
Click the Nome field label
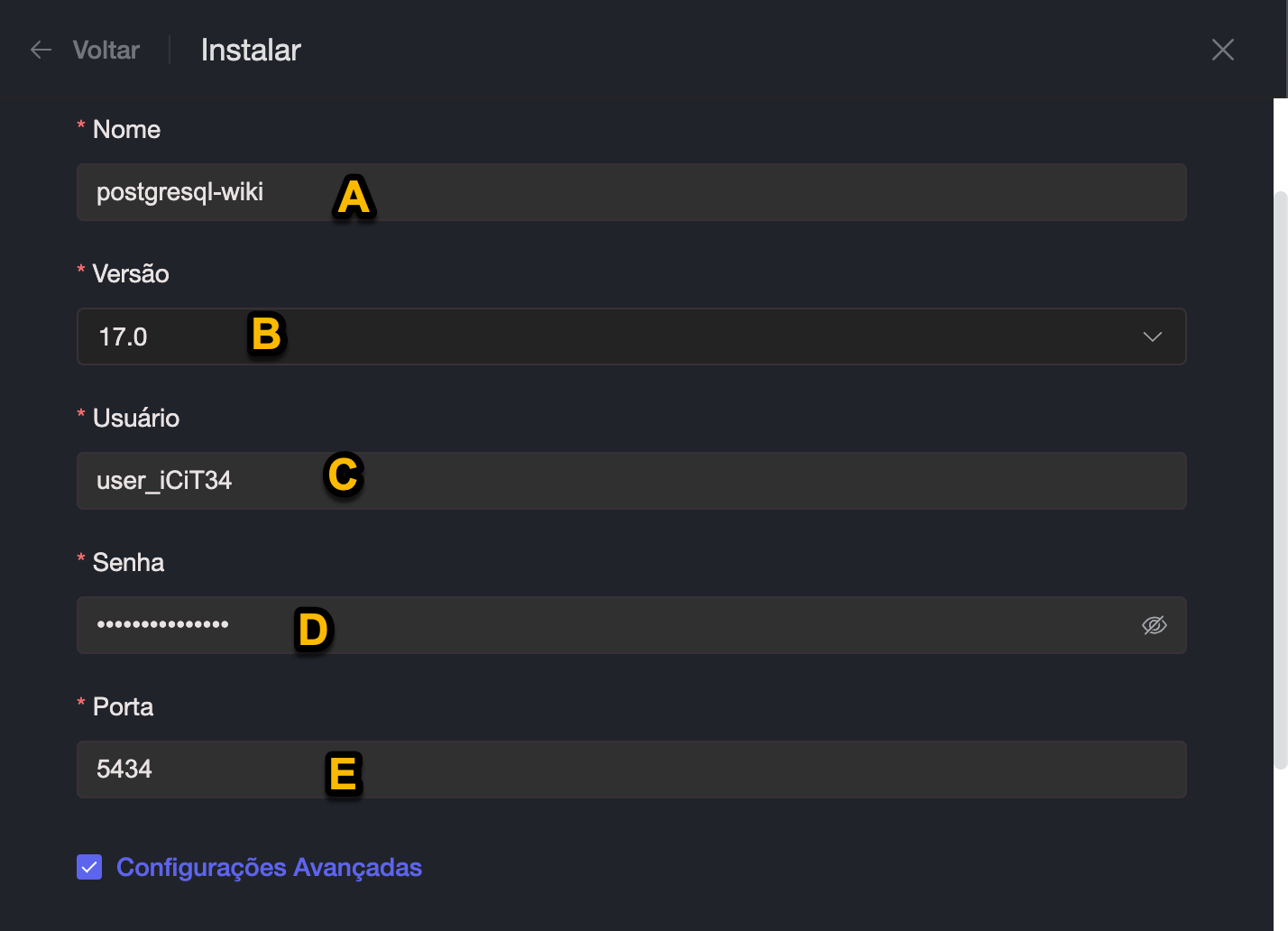pyautogui.click(x=126, y=130)
